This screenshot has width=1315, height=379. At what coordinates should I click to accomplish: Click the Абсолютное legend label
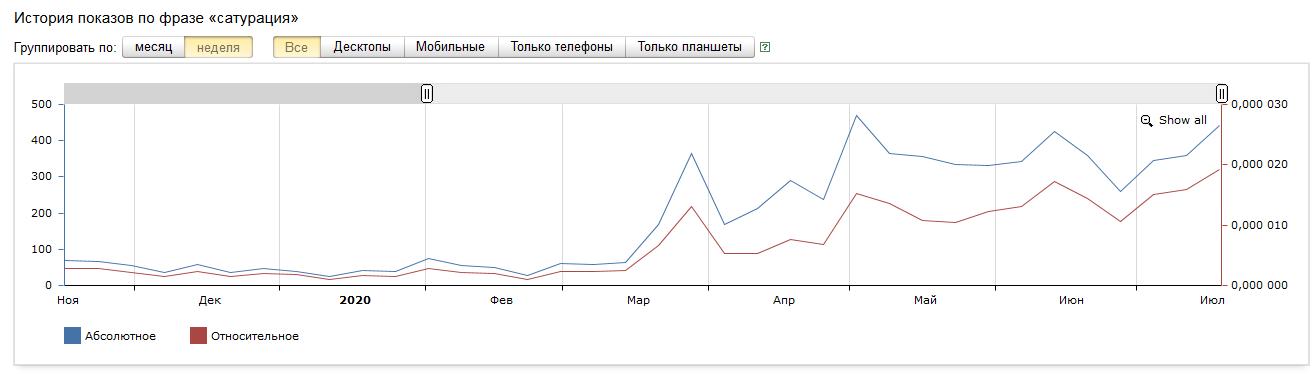121,336
